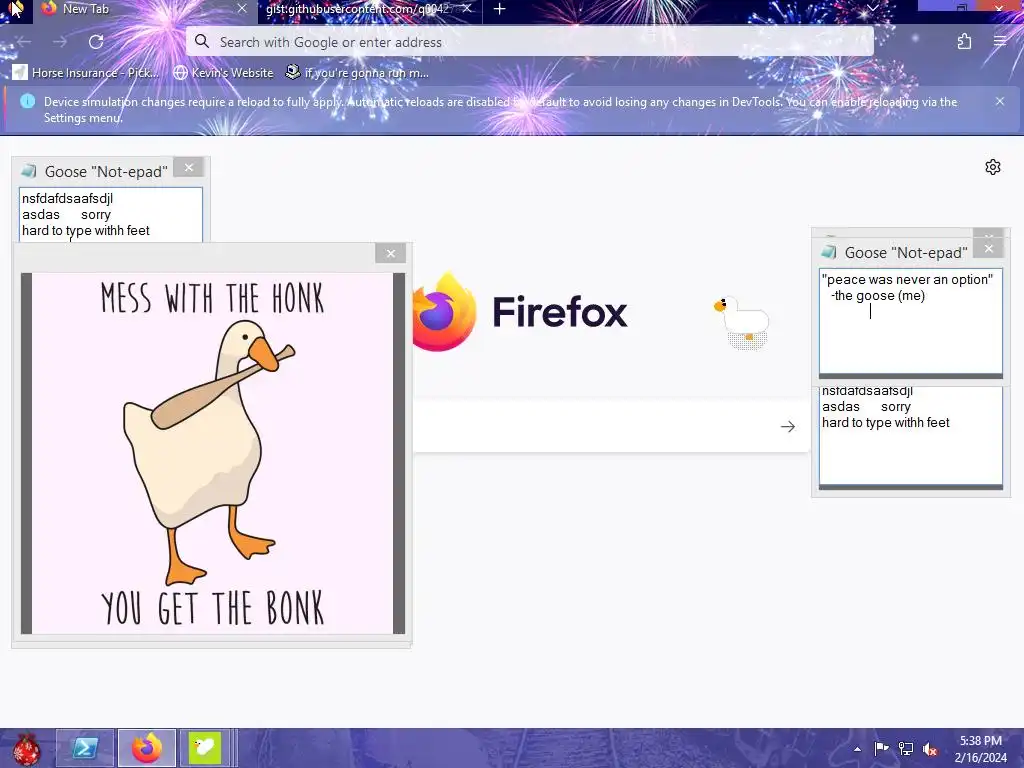Click the search submit arrow on new tab
1024x768 pixels.
788,426
